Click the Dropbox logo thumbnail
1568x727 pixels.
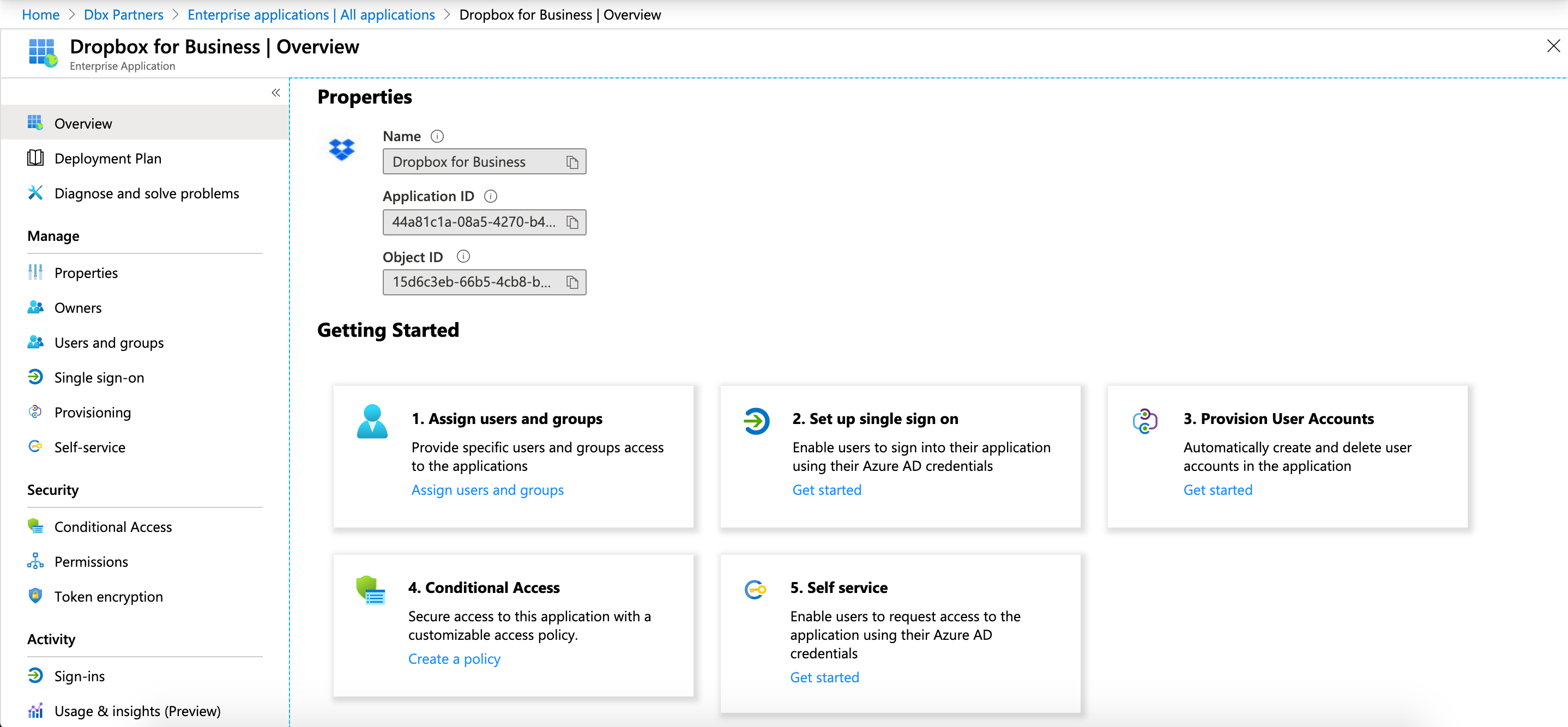341,149
